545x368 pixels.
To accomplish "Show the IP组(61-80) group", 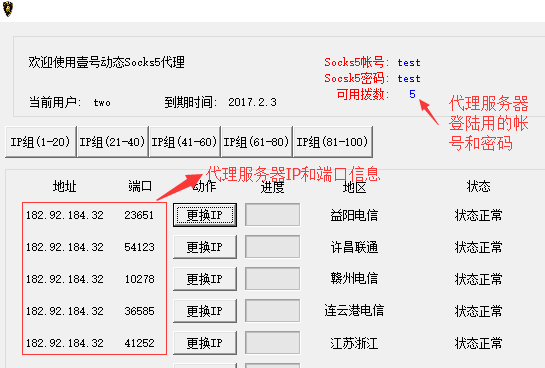I will coord(256,142).
